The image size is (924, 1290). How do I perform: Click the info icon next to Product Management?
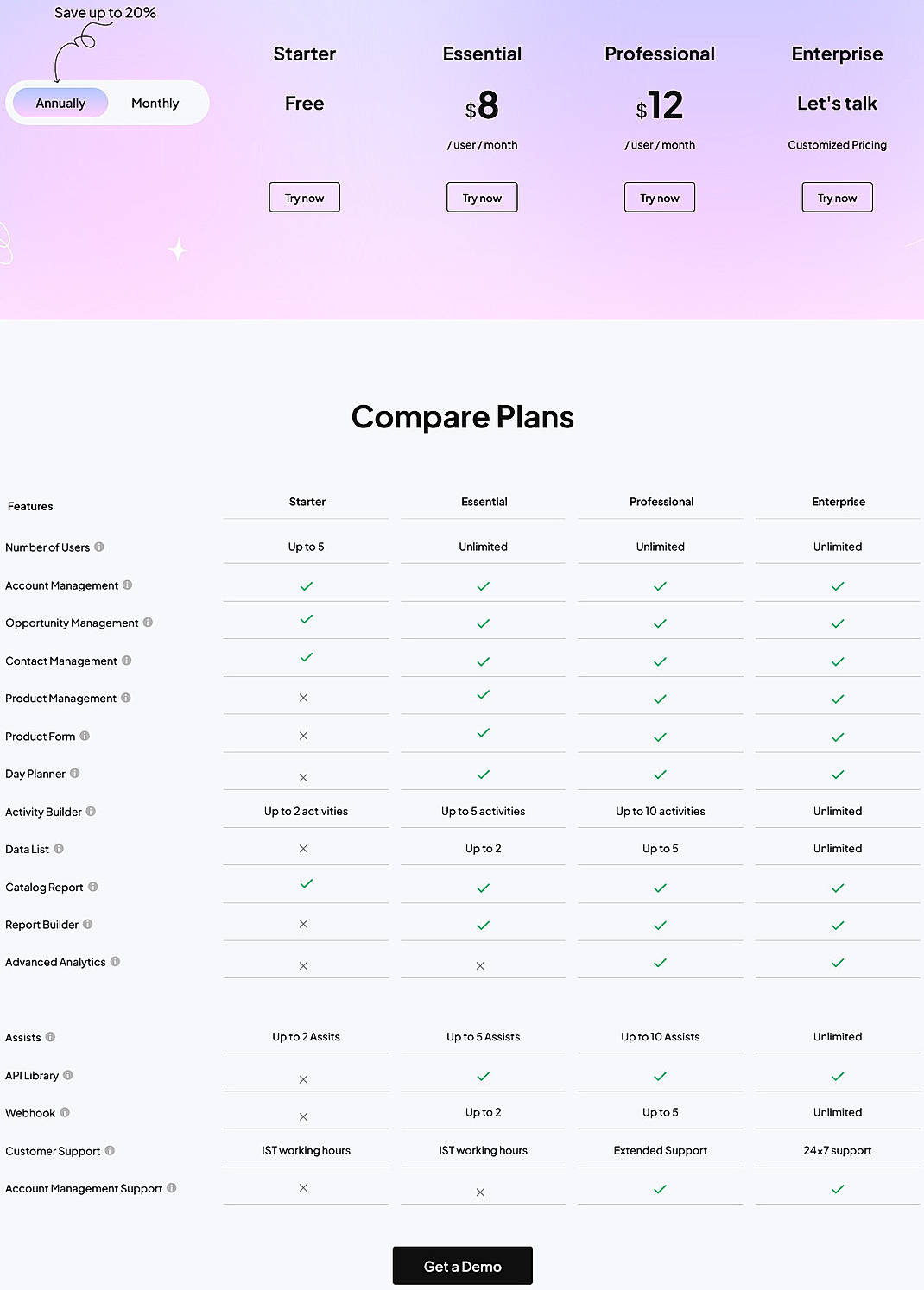126,698
